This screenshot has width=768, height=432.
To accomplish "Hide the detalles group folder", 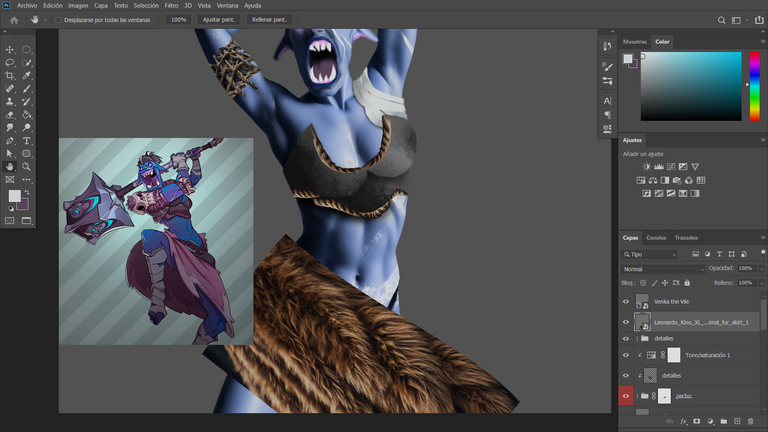I will [x=625, y=338].
